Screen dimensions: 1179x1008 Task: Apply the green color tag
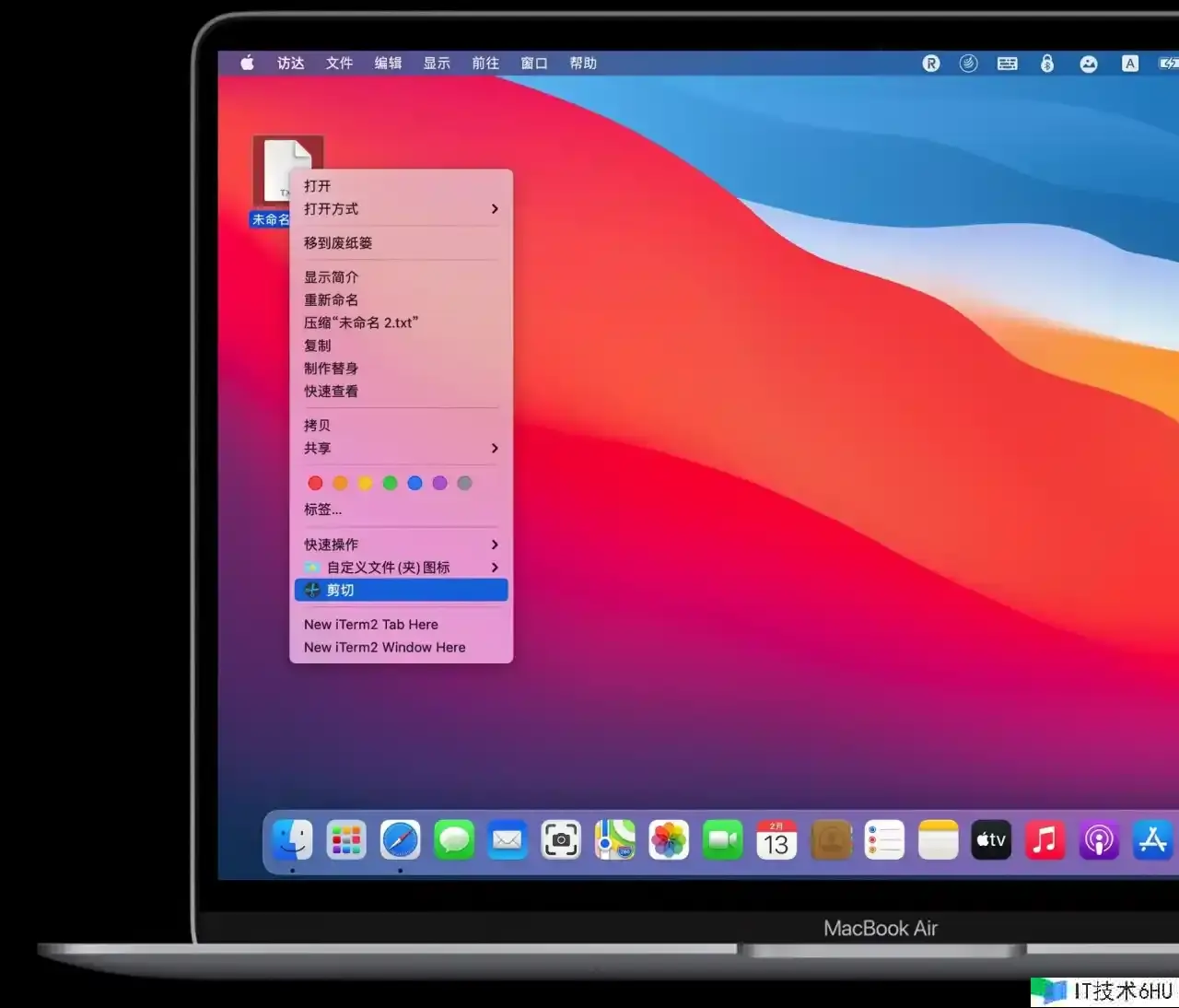point(390,483)
